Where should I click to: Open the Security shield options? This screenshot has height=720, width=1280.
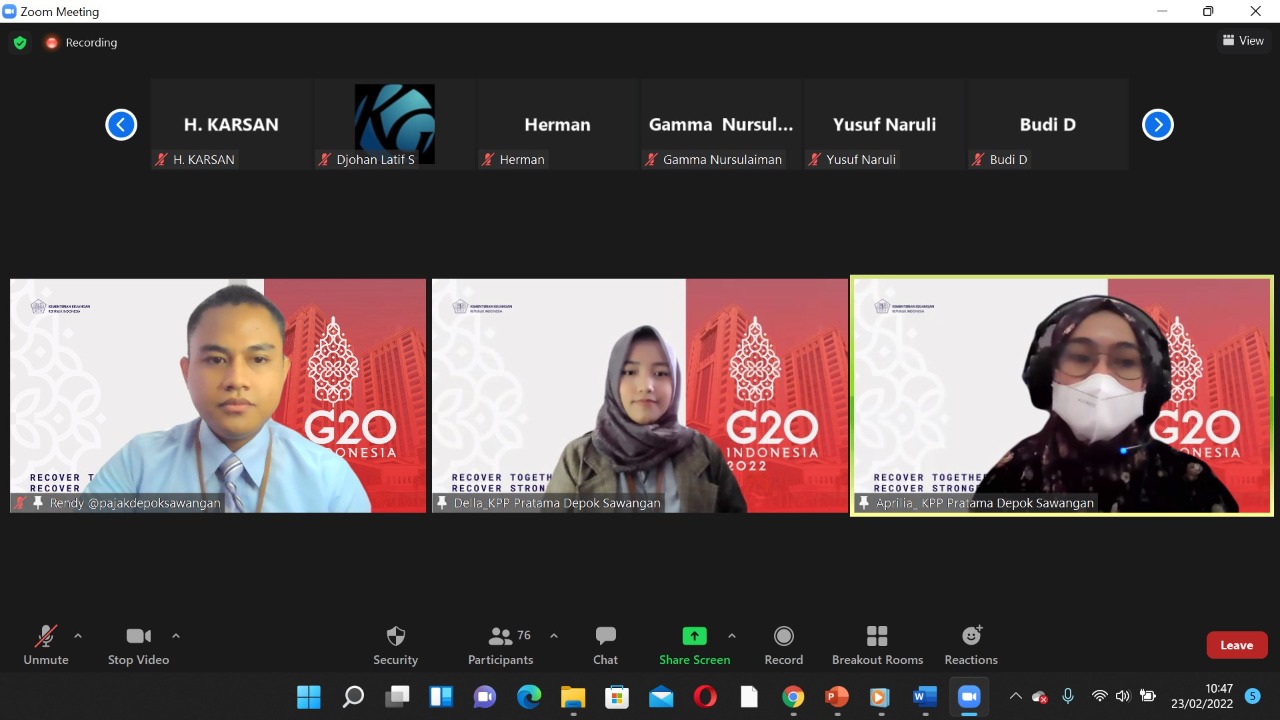pos(395,645)
